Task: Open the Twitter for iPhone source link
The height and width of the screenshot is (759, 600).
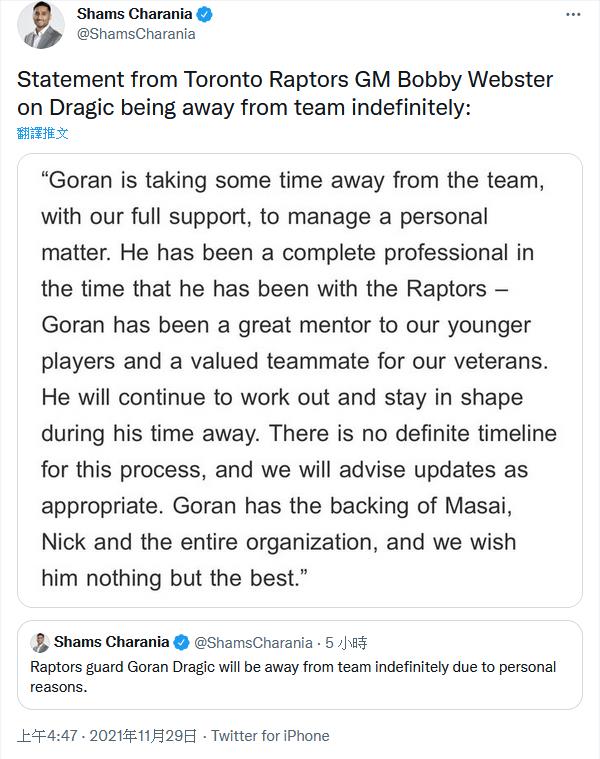Action: 270,736
